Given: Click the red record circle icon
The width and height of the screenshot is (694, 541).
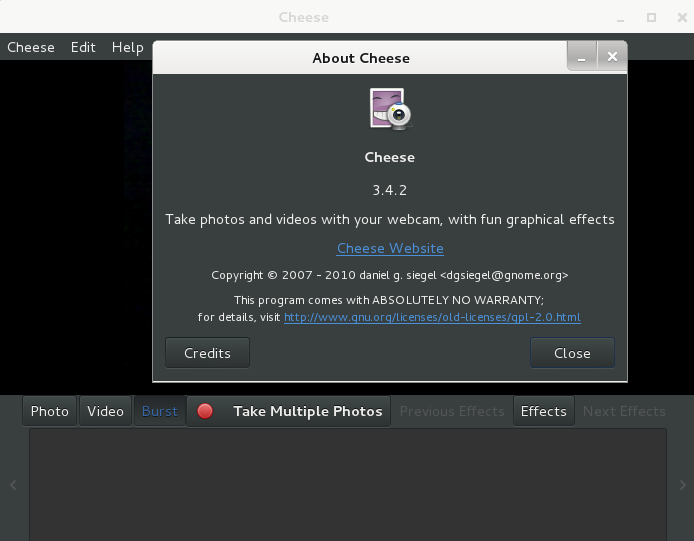Looking at the screenshot, I should [x=205, y=411].
